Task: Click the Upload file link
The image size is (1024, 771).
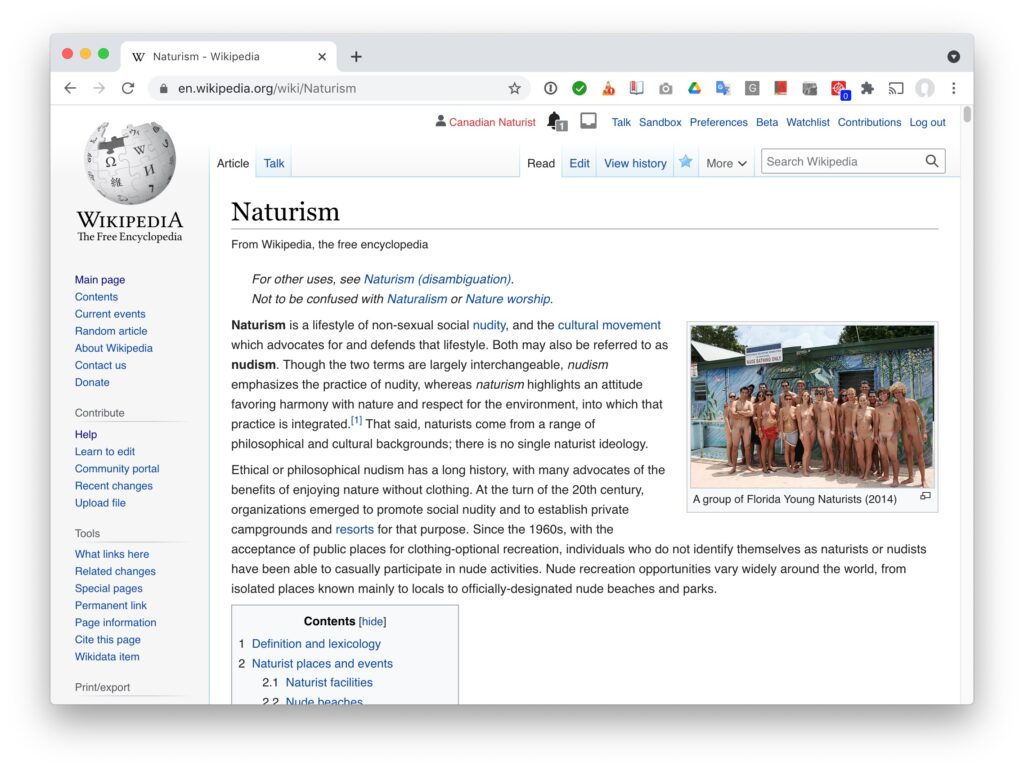Action: (x=100, y=503)
